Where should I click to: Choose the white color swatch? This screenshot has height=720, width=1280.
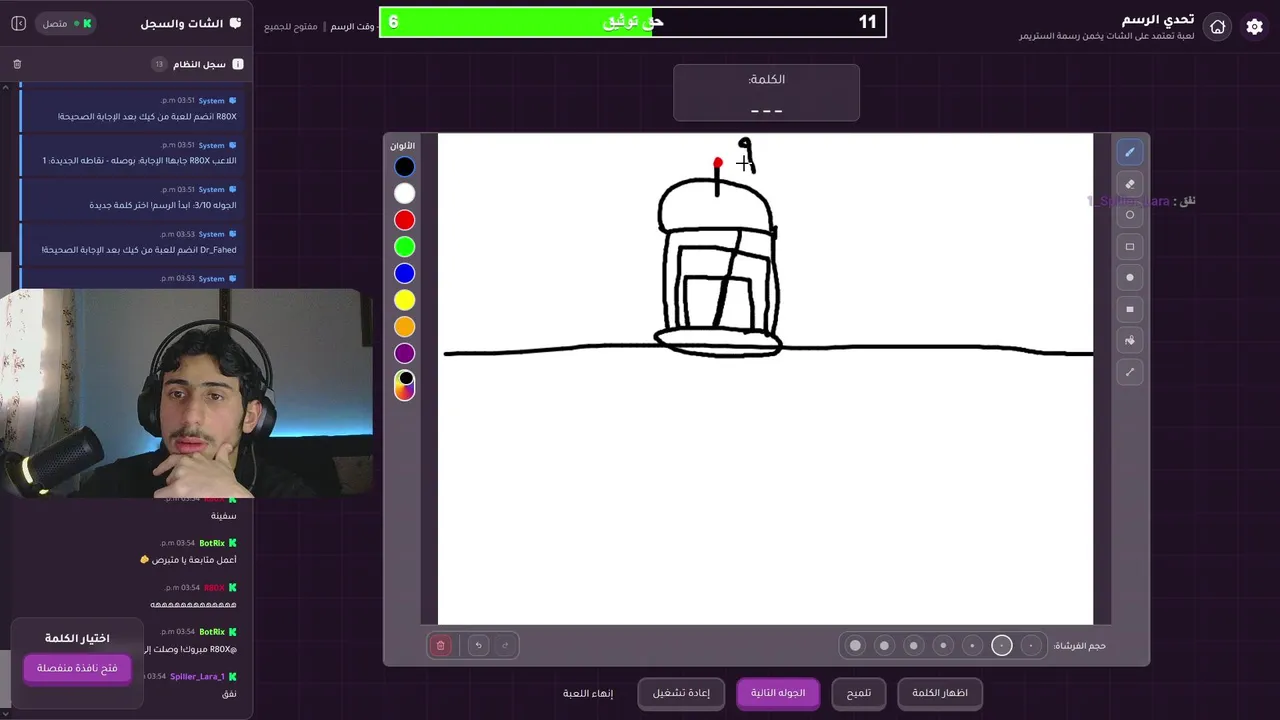point(404,193)
